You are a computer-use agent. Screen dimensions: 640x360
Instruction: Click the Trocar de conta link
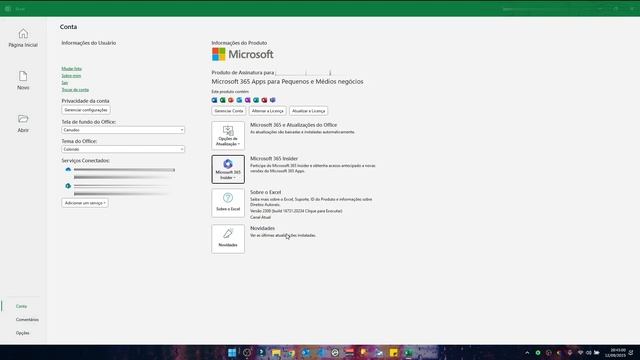coord(75,89)
